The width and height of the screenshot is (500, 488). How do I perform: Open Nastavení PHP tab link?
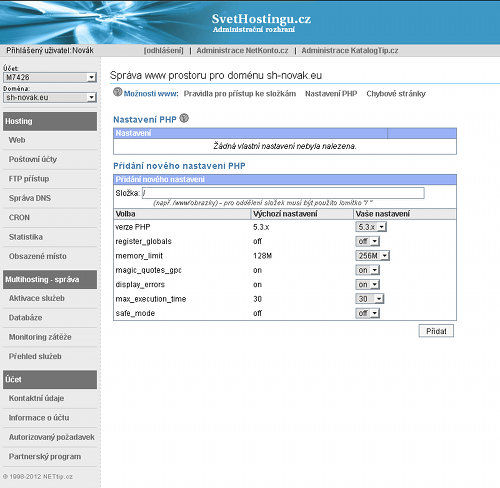331,94
